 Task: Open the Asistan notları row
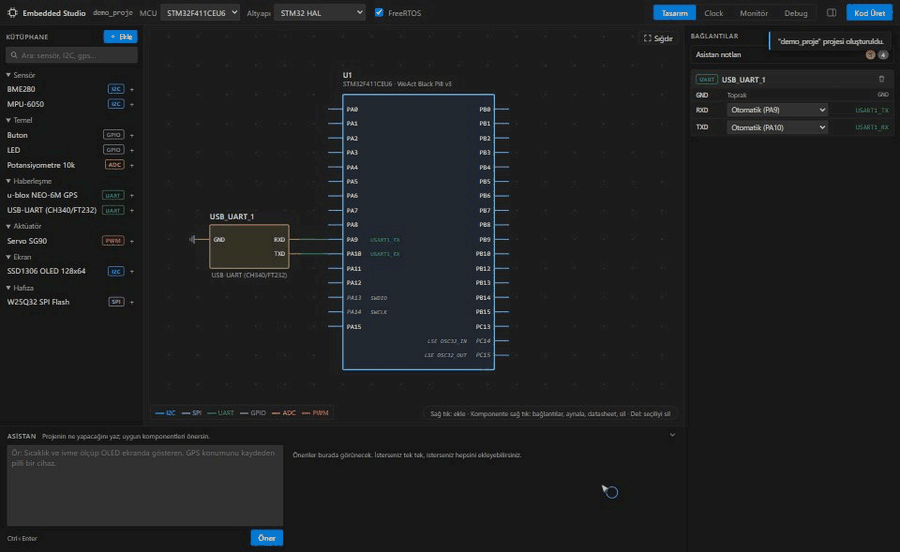(790, 55)
